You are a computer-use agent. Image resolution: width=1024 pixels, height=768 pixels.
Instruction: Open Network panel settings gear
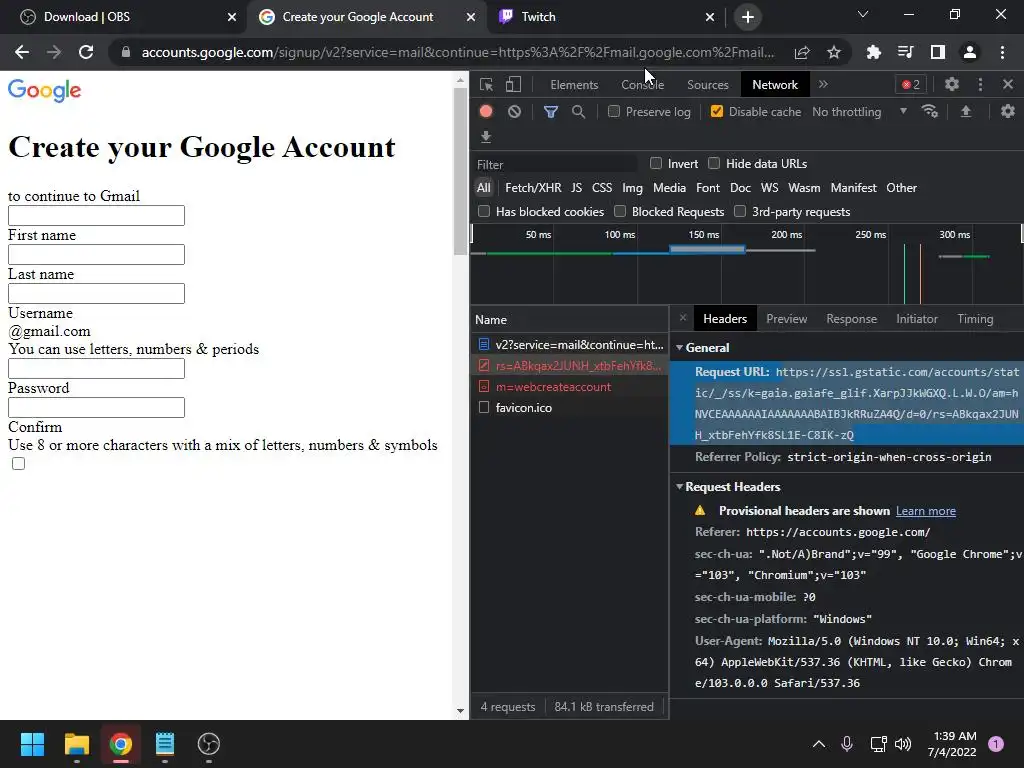(1008, 111)
